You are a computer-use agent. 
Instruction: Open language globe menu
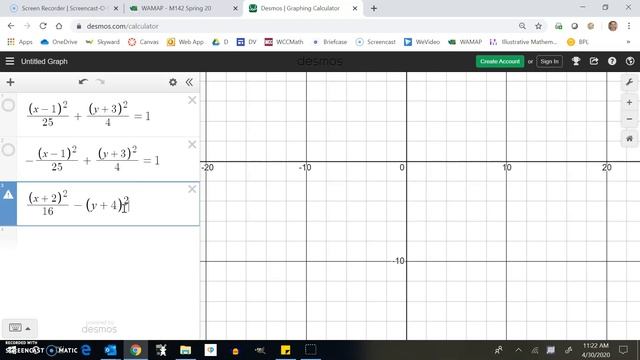click(630, 61)
